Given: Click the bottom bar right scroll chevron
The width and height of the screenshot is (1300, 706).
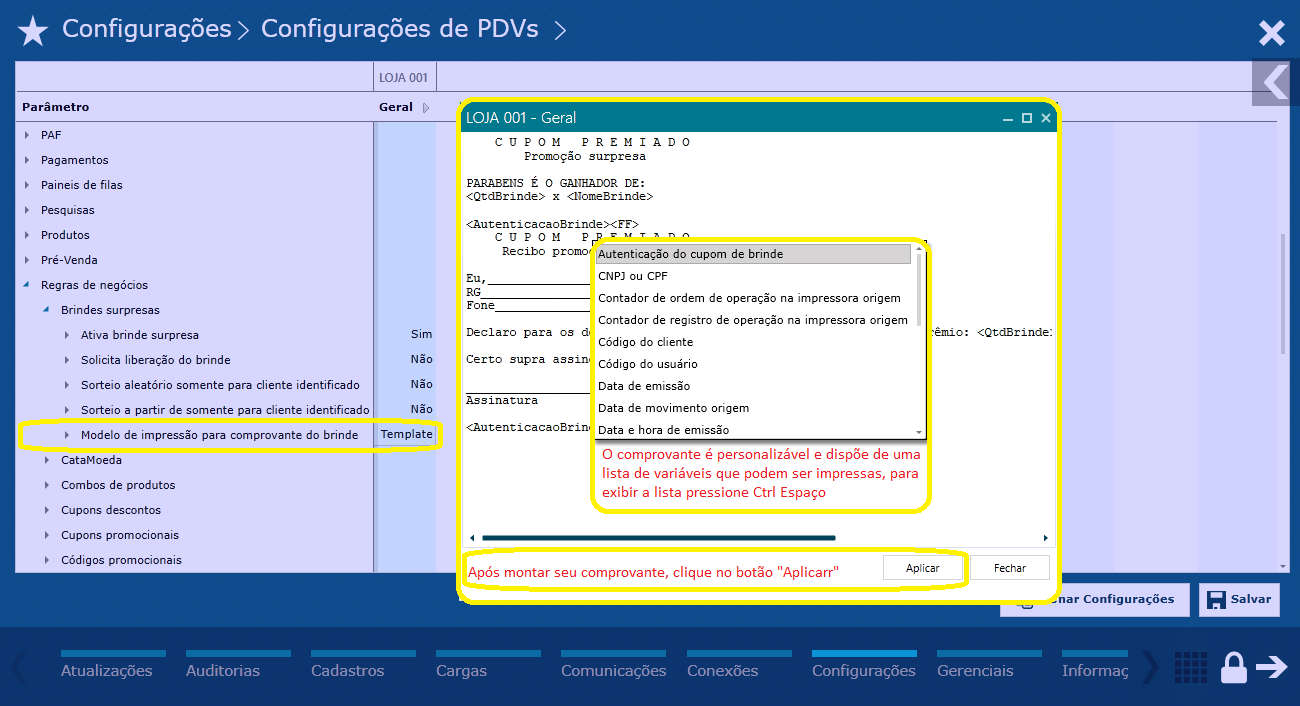Looking at the screenshot, I should (1149, 667).
